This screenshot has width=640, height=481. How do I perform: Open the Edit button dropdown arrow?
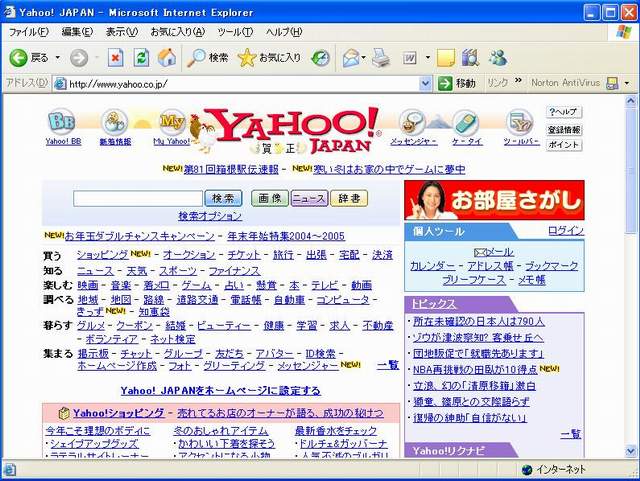pyautogui.click(x=427, y=58)
